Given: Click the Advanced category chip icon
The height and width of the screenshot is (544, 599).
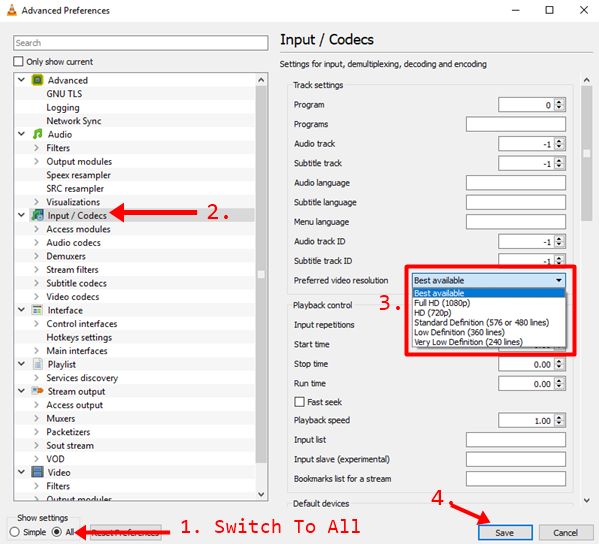Looking at the screenshot, I should (37, 80).
